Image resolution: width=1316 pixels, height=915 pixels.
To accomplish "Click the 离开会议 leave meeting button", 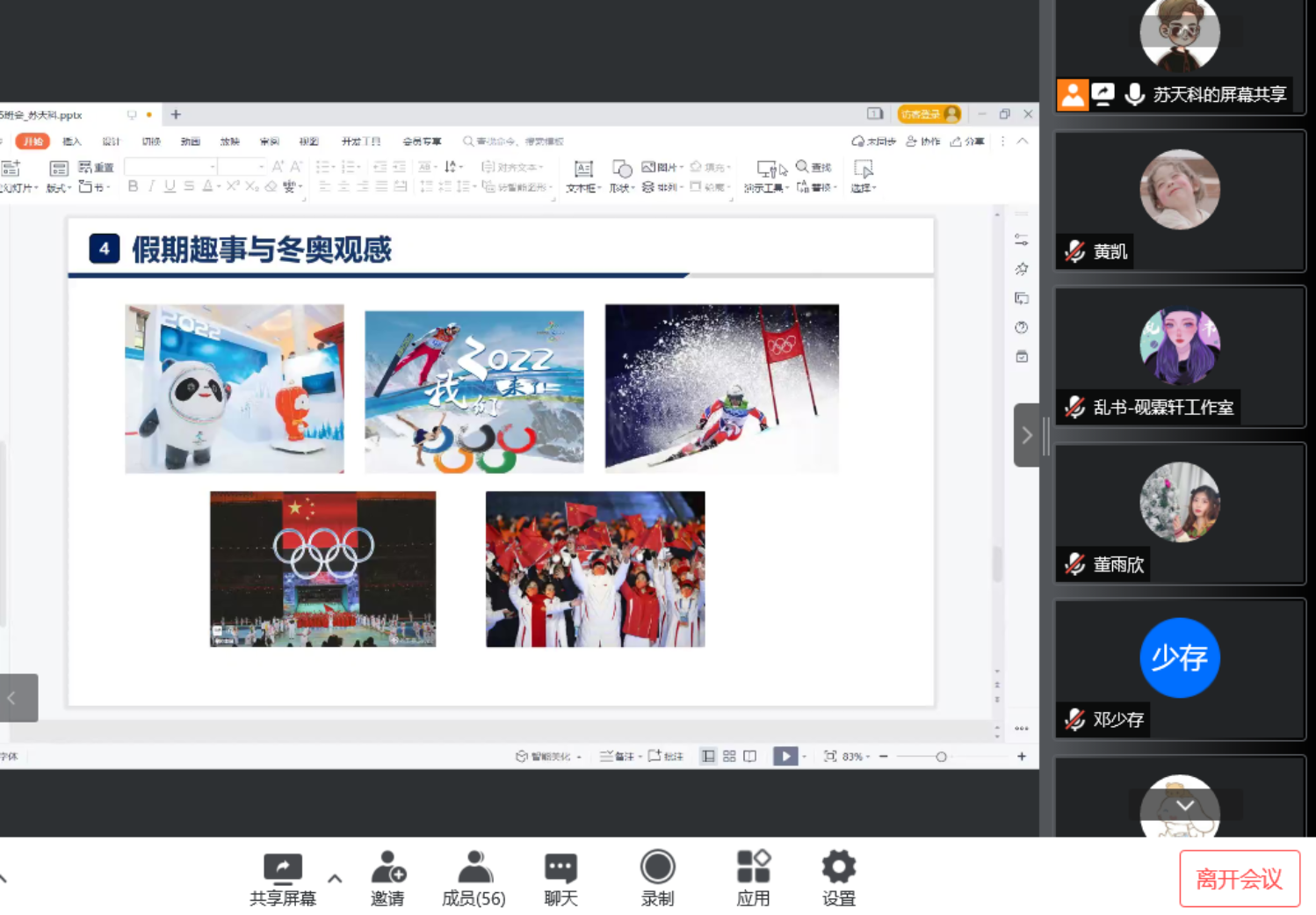I will point(1239,878).
